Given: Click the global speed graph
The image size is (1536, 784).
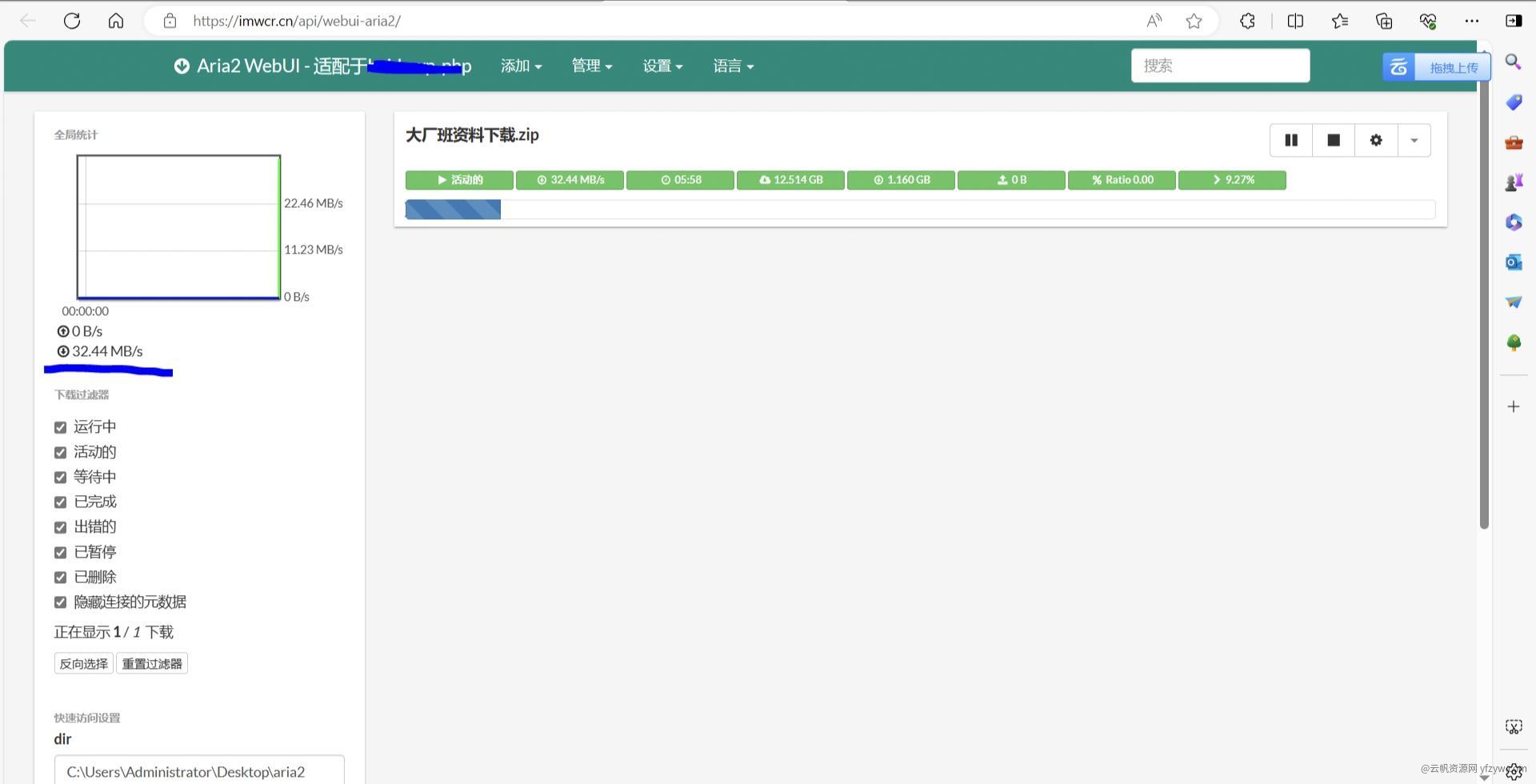Looking at the screenshot, I should coord(178,227).
